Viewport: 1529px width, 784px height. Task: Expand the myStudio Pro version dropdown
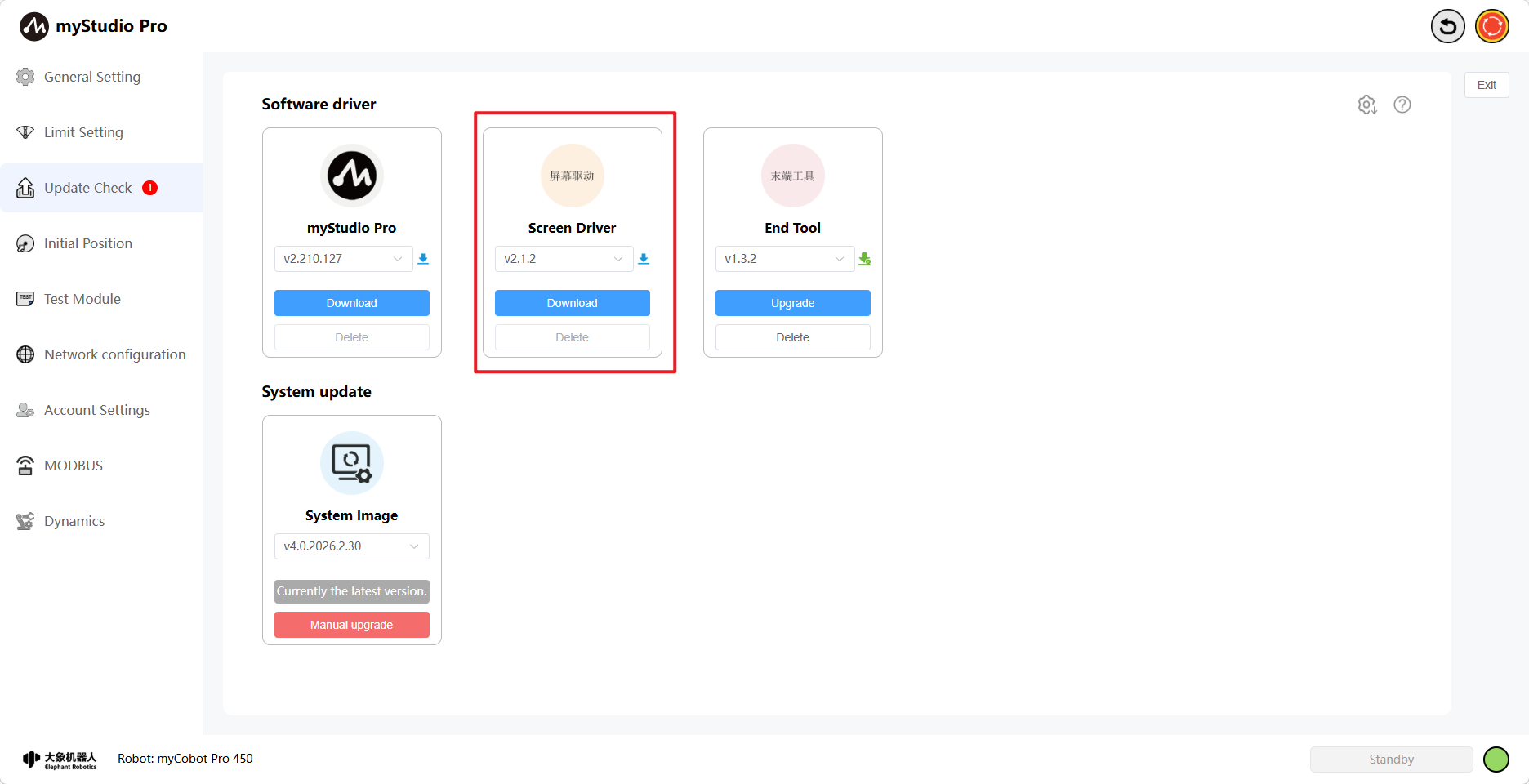343,259
